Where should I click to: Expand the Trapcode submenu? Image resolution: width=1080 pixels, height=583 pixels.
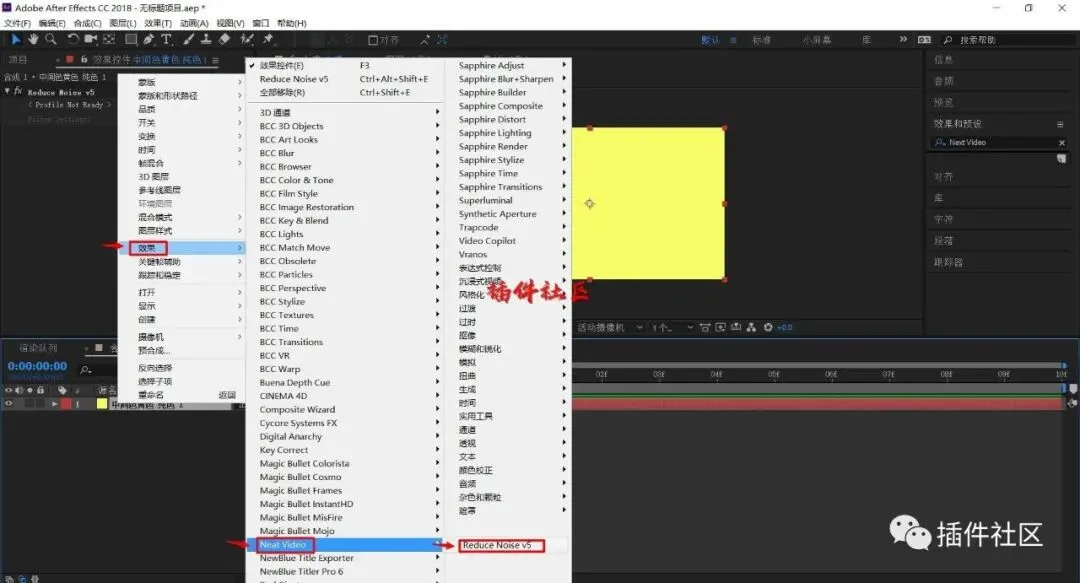click(508, 227)
